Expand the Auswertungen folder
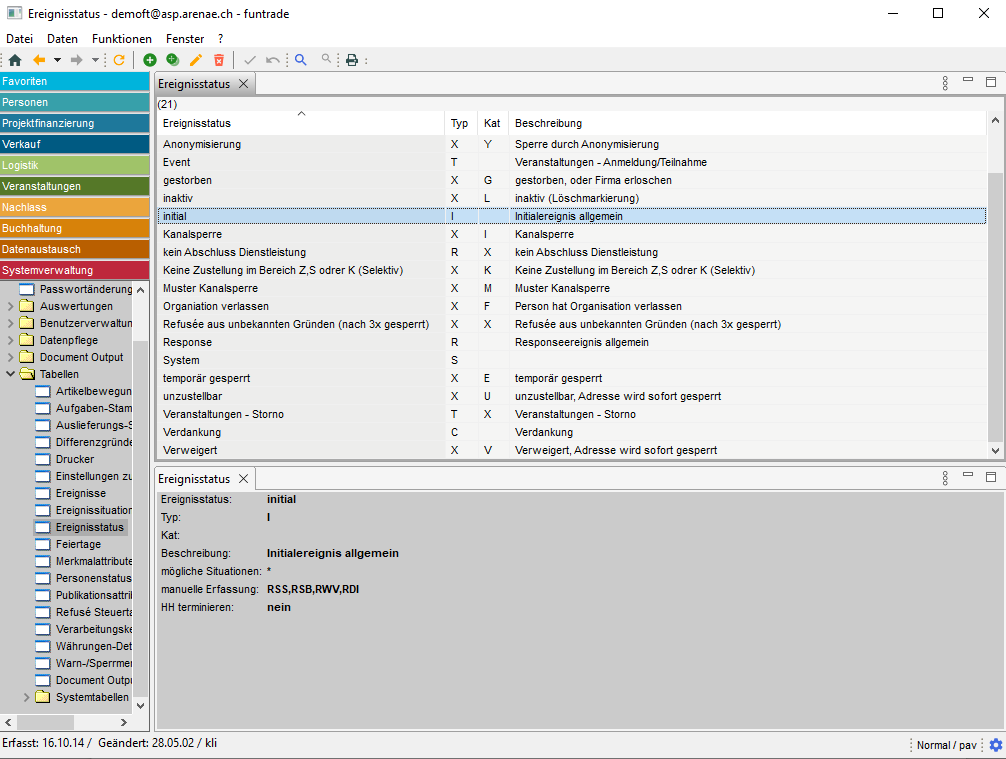 click(x=10, y=306)
